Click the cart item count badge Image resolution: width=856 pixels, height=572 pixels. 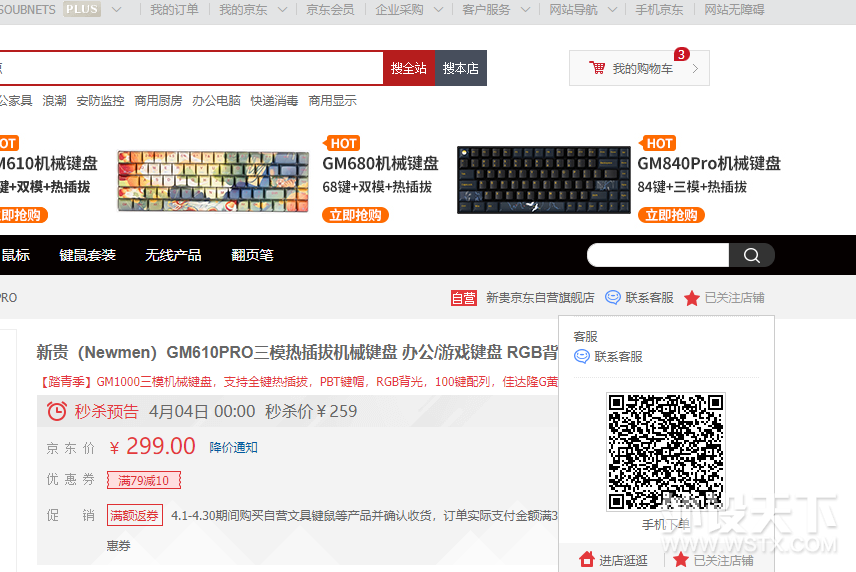(x=681, y=55)
